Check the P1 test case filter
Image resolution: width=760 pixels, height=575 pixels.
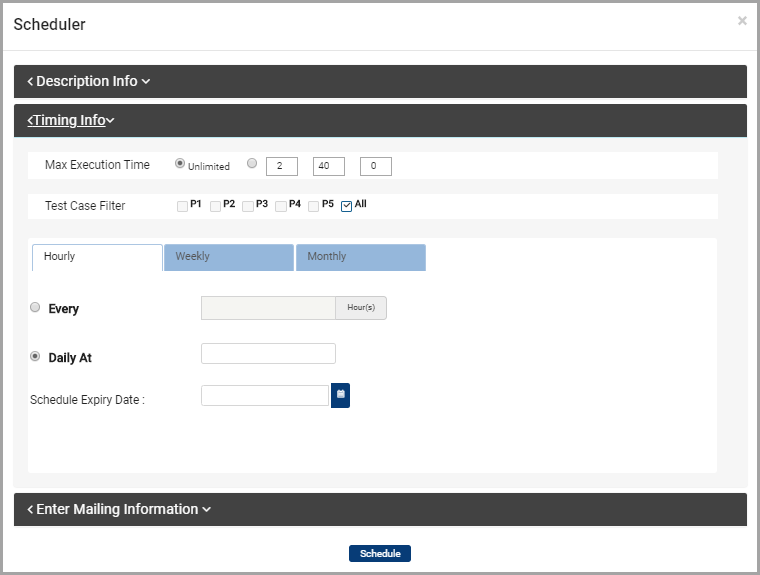coord(182,206)
